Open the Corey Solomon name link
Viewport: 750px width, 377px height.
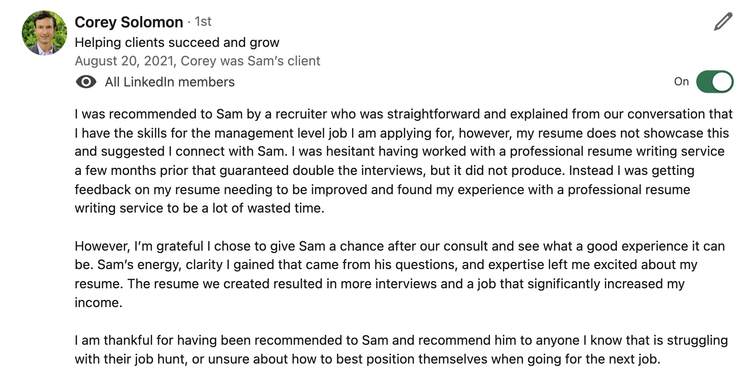pos(129,22)
